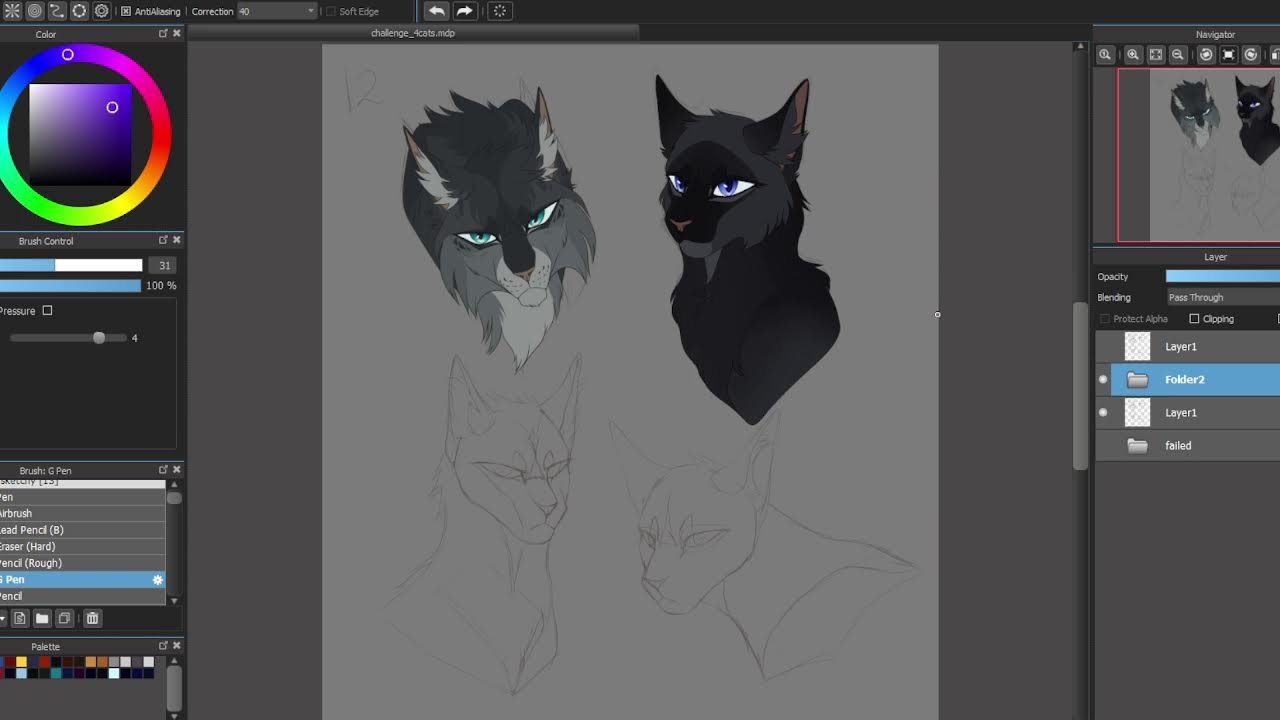This screenshot has width=1280, height=720.
Task: Toggle the Clipping checkbox
Action: (1194, 319)
